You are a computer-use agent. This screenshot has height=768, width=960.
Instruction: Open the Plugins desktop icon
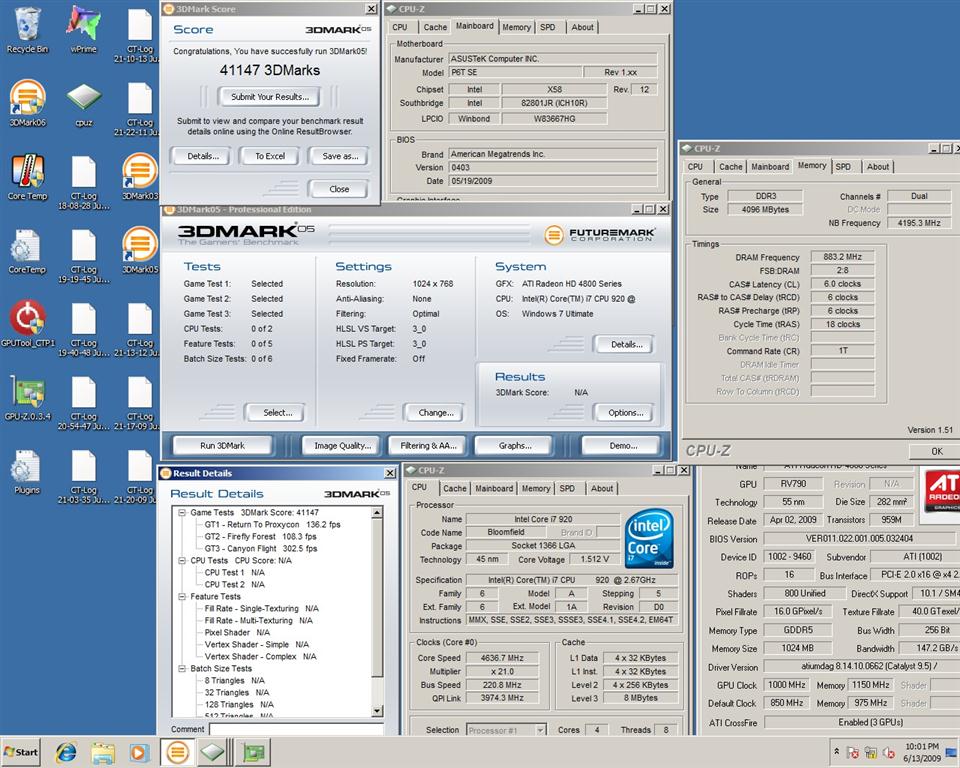click(27, 472)
